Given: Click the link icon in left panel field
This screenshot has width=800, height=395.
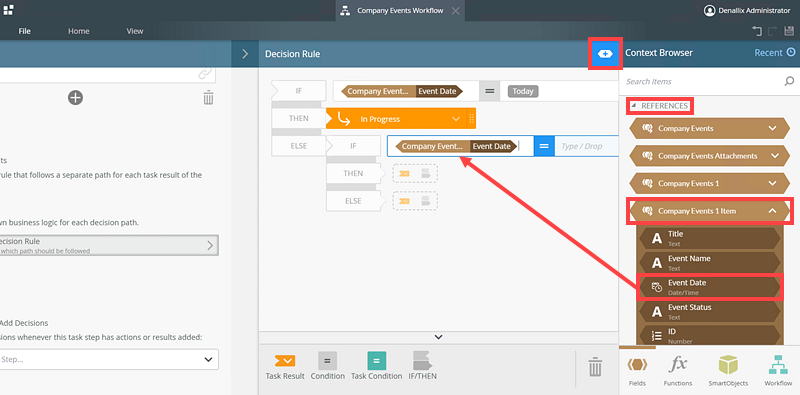Looking at the screenshot, I should click(205, 75).
